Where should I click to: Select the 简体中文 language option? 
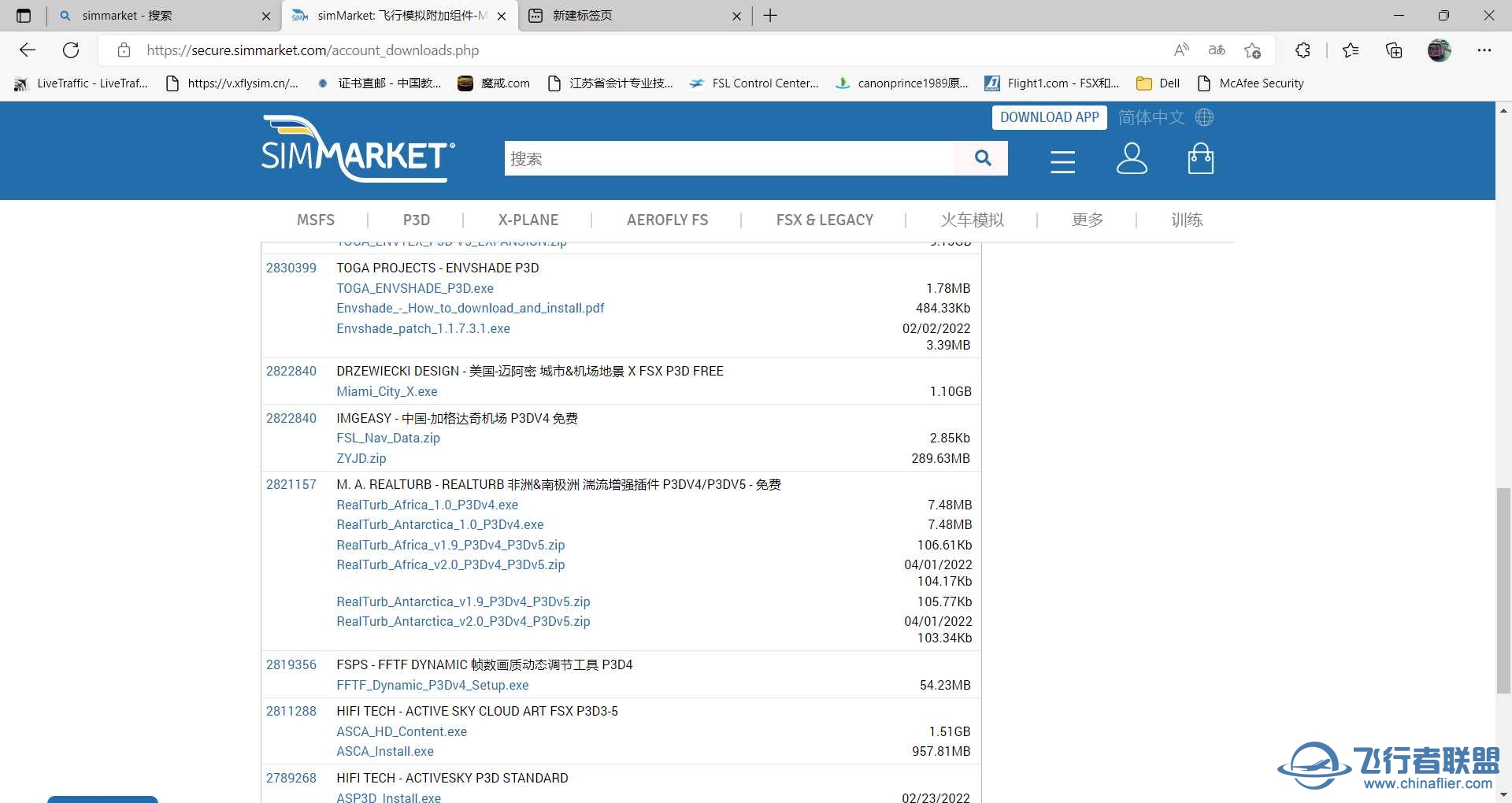pyautogui.click(x=1151, y=117)
